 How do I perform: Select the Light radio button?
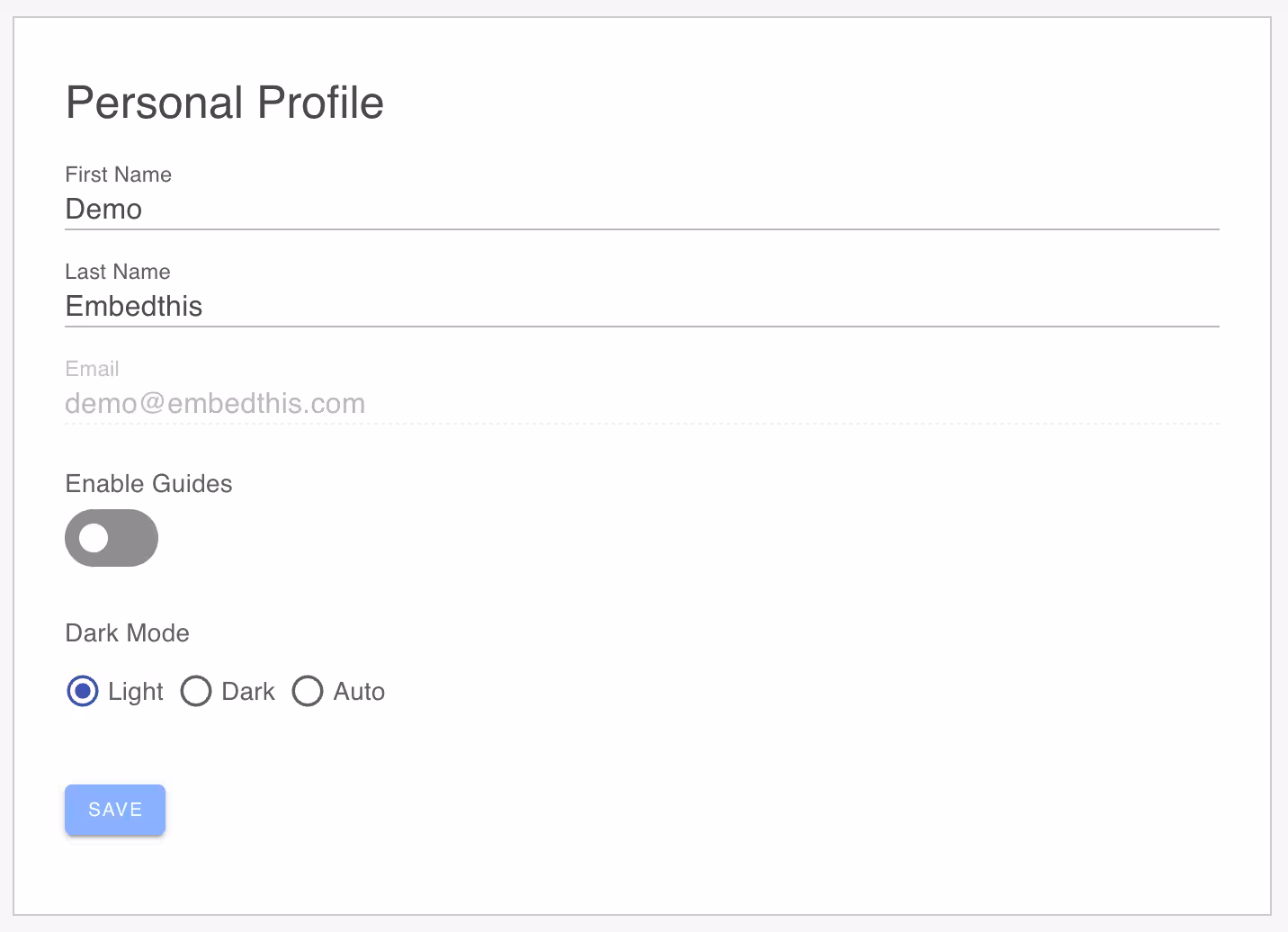coord(83,691)
